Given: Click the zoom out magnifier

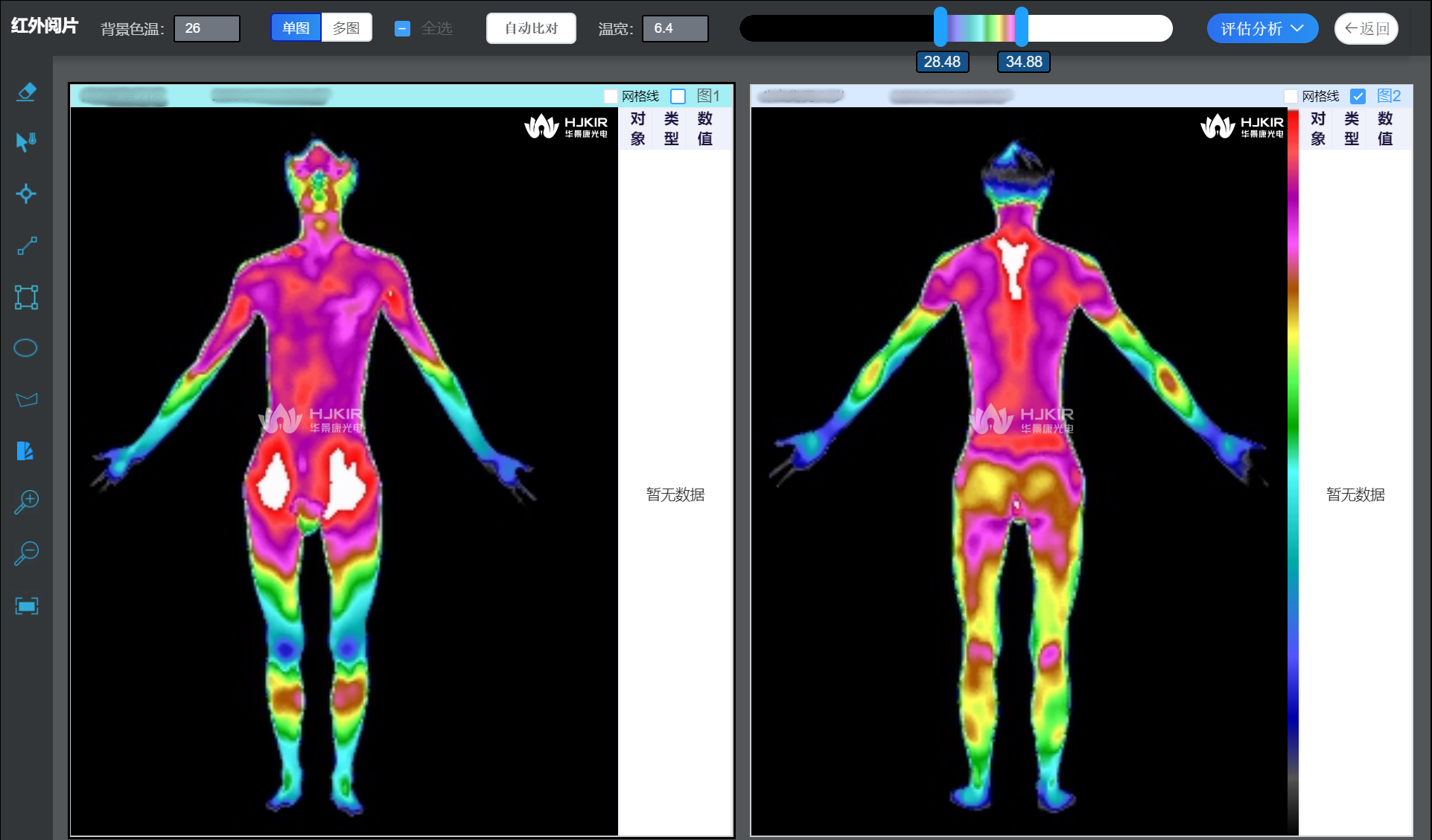Looking at the screenshot, I should (26, 553).
